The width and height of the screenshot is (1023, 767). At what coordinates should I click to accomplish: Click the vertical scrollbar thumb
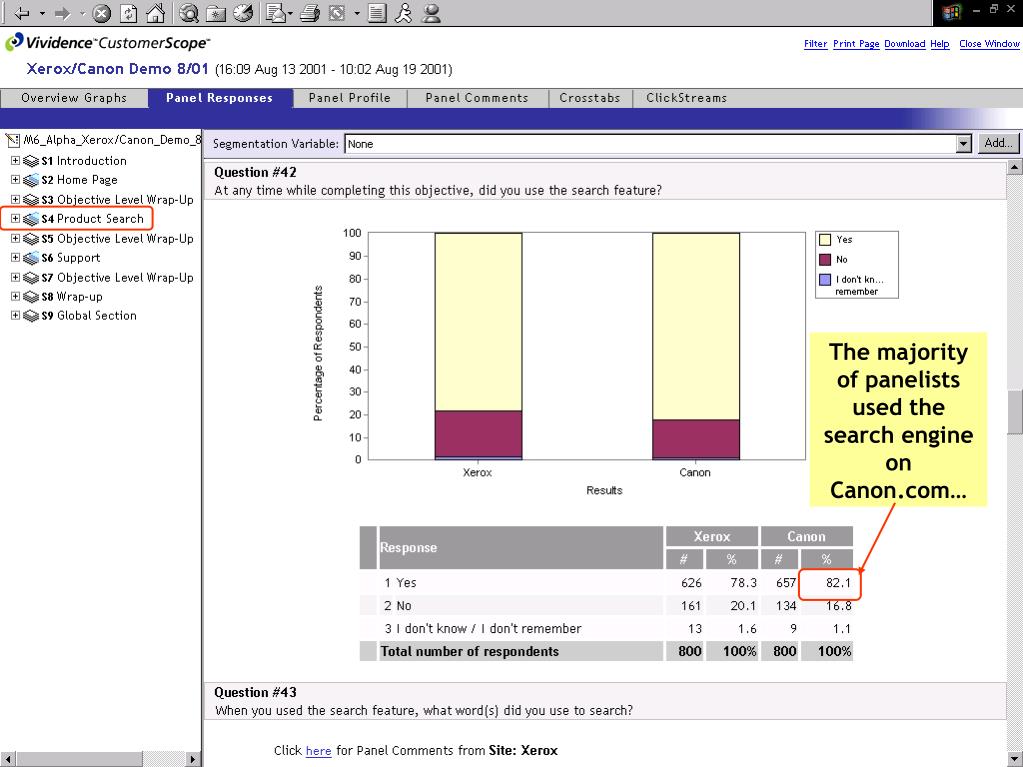(1015, 412)
